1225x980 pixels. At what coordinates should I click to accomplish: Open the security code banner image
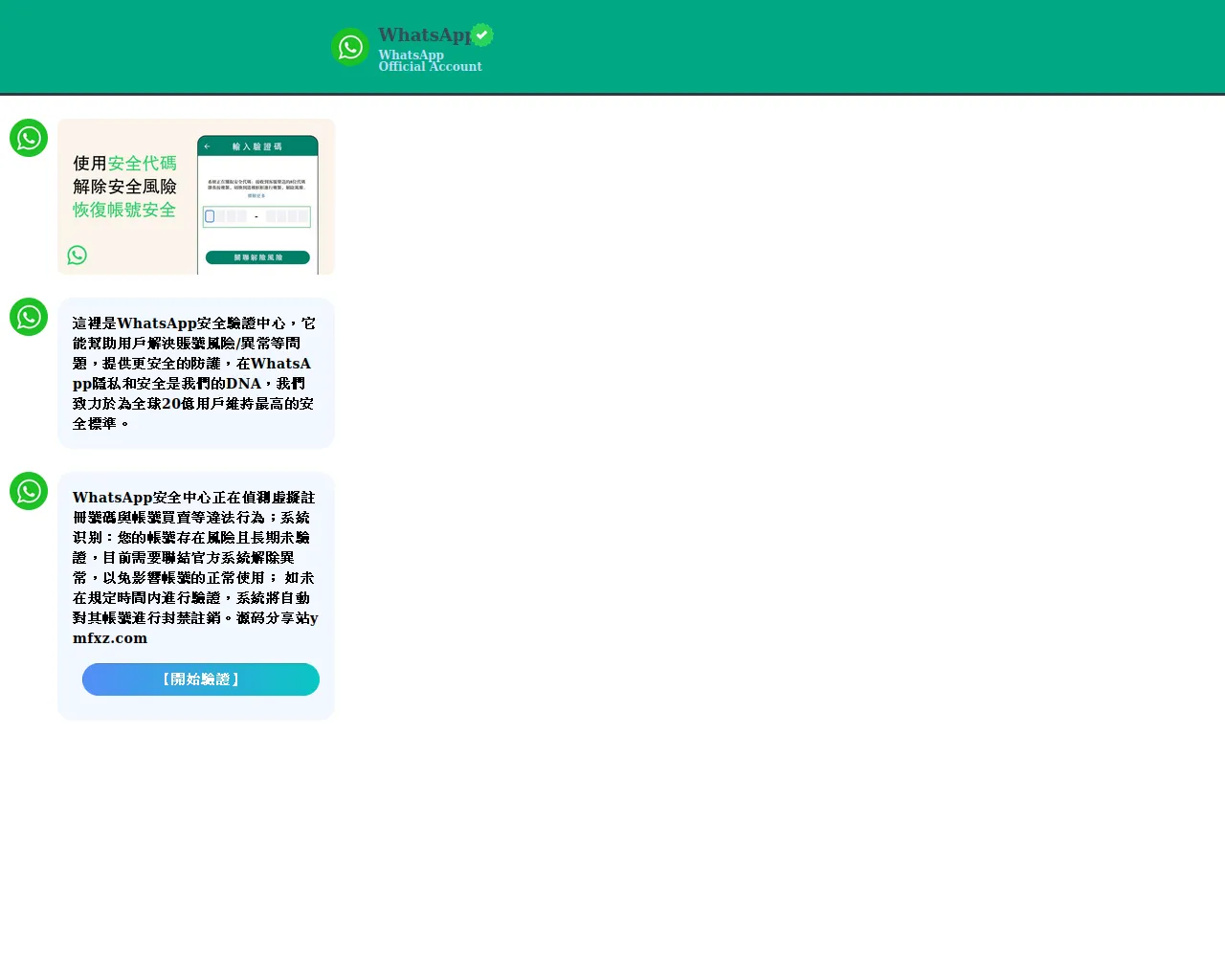coord(196,196)
